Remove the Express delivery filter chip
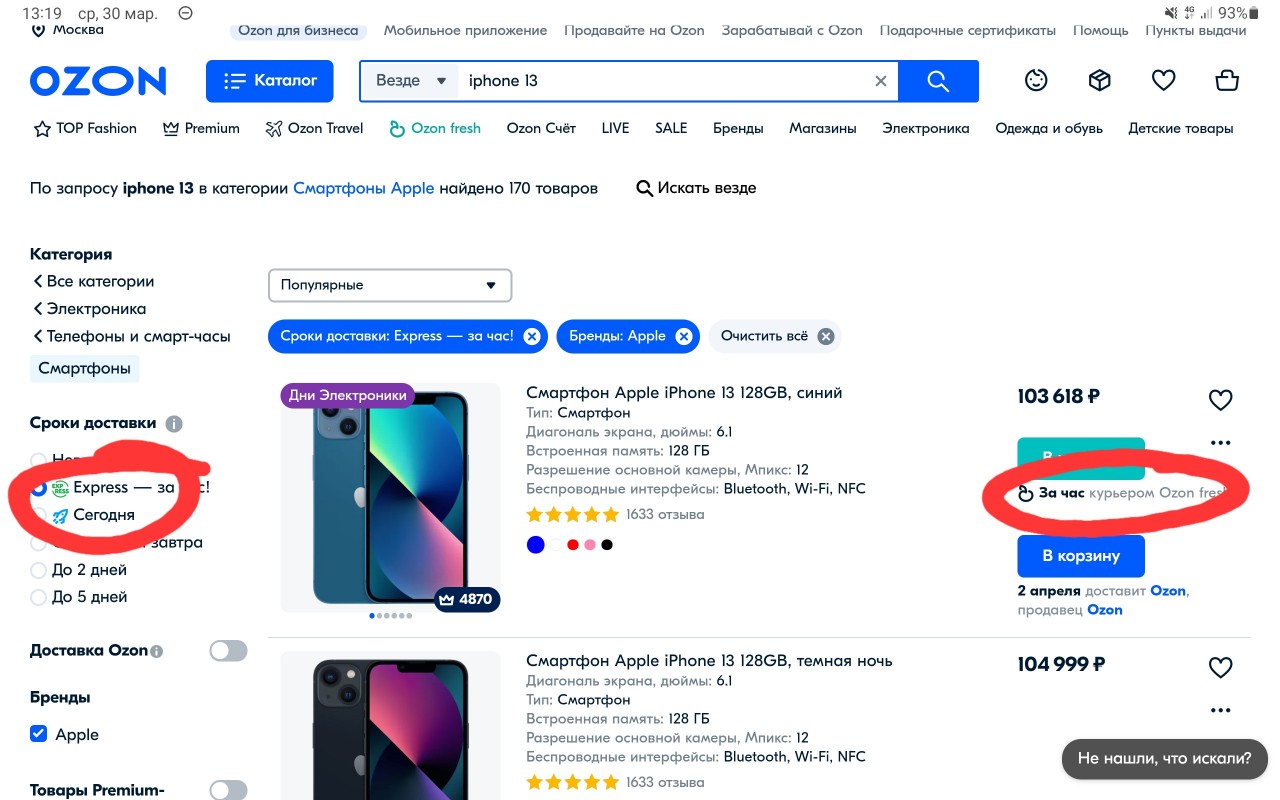 532,336
